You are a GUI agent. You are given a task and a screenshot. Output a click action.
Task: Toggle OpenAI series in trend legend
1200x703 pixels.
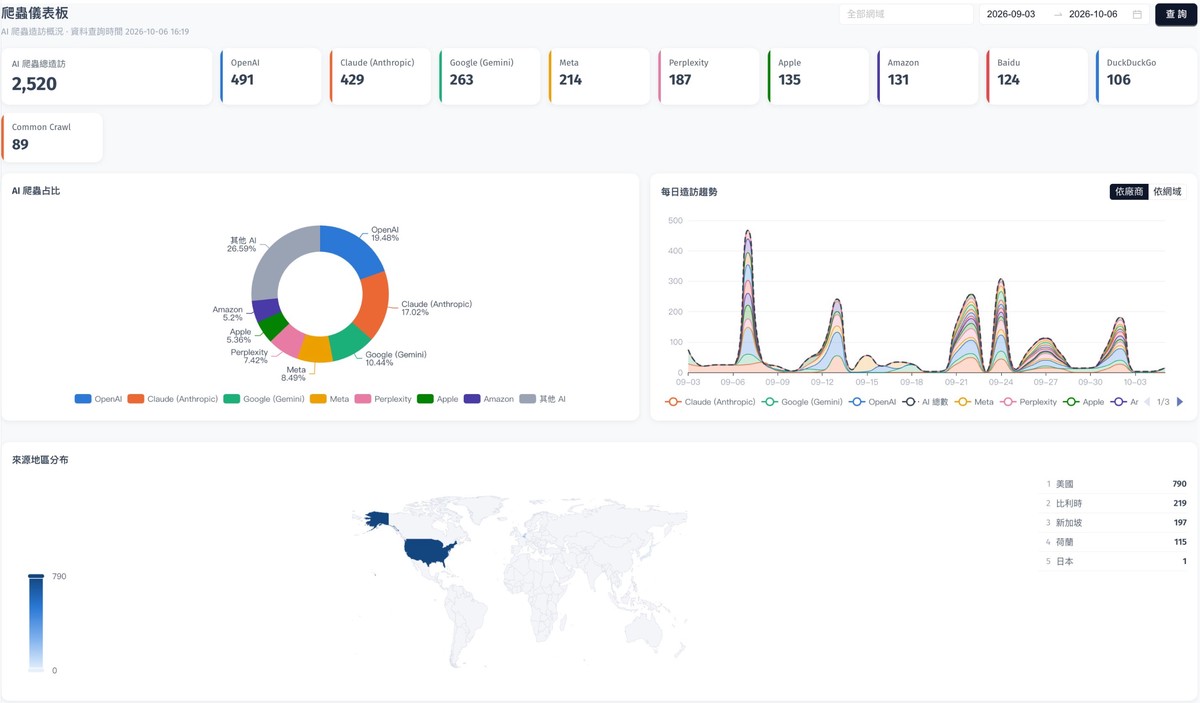coord(872,402)
